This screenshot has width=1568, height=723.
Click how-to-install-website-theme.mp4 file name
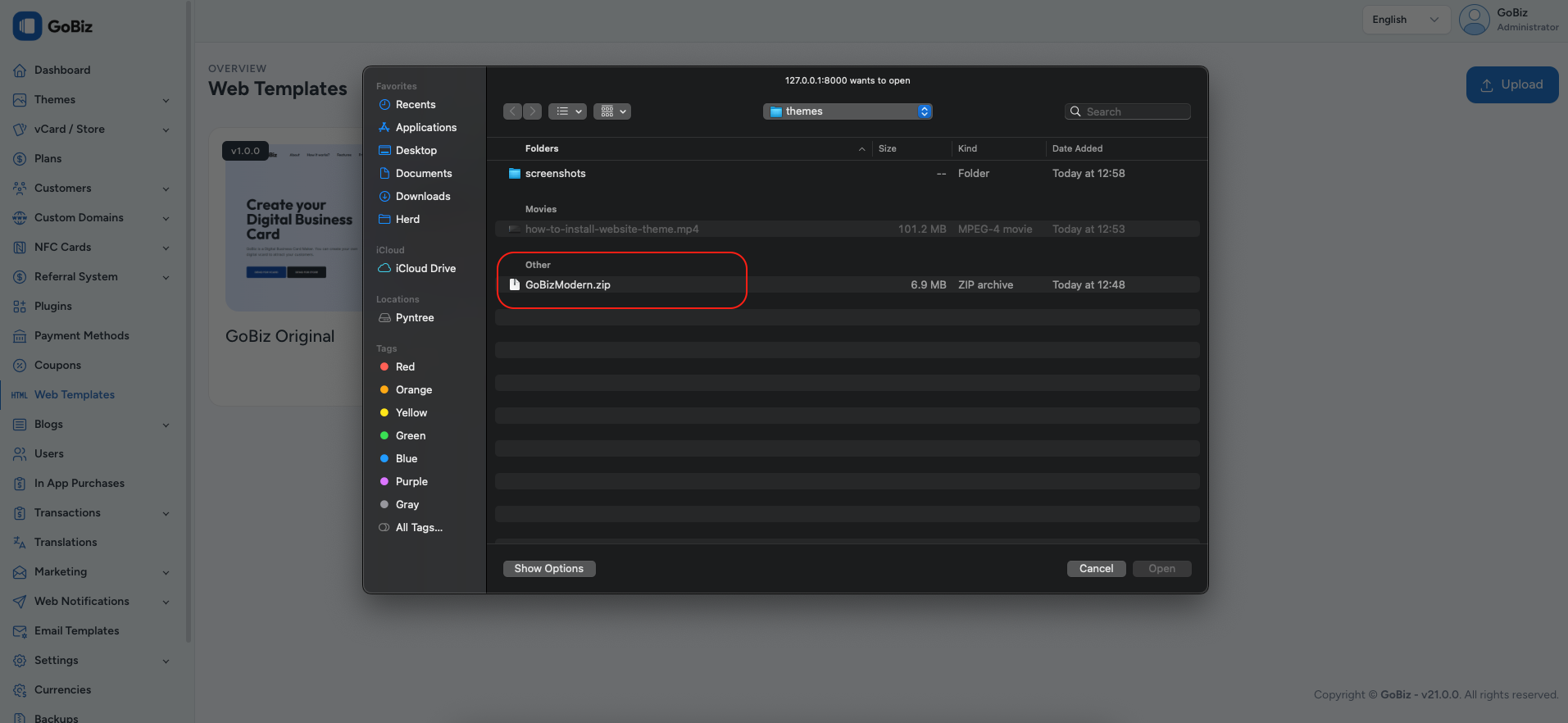(x=612, y=230)
